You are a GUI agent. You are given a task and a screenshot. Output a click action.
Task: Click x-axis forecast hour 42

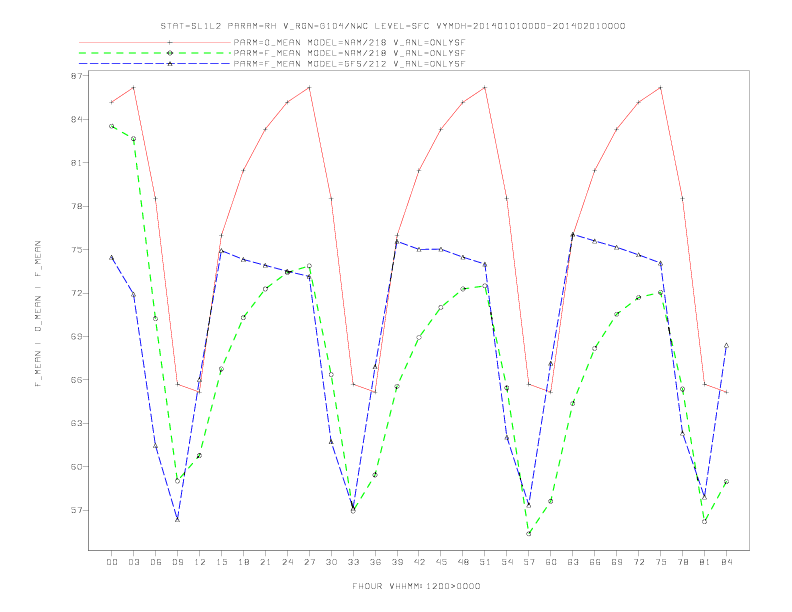[419, 562]
